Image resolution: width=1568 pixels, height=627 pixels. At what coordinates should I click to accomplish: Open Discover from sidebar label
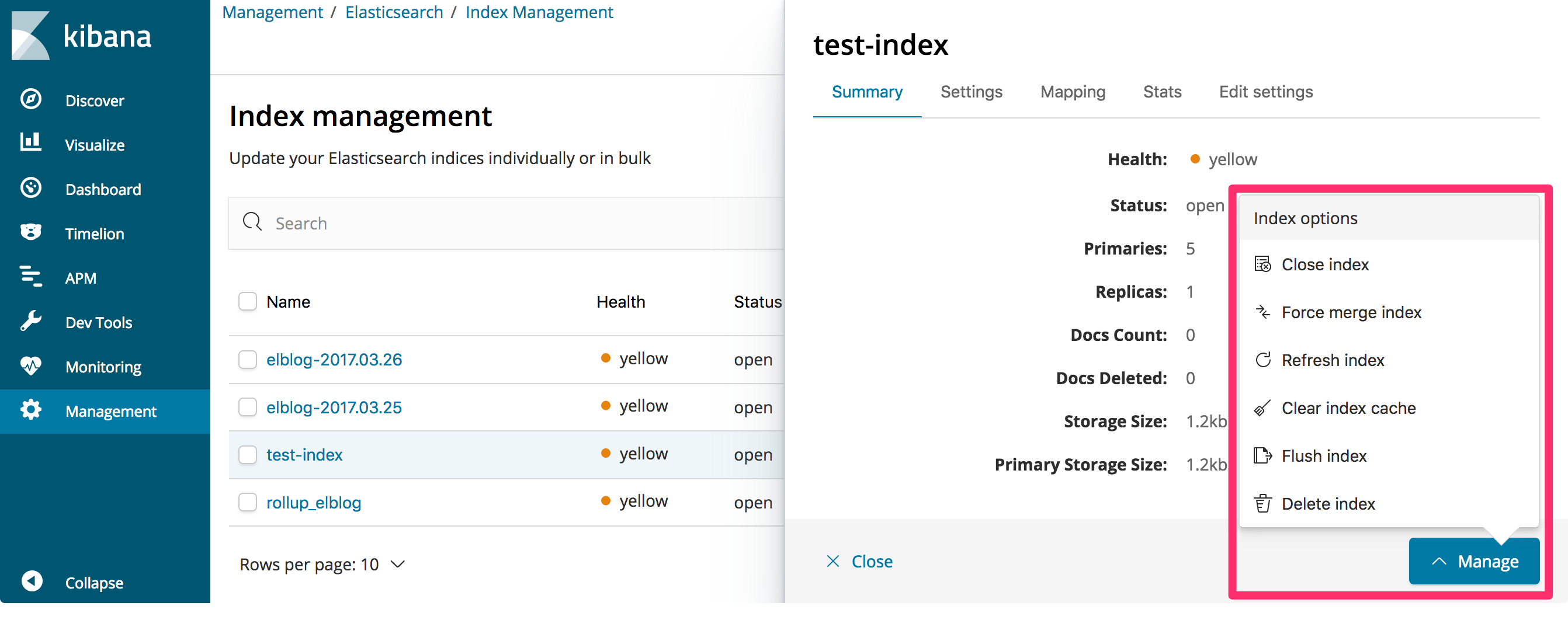94,100
